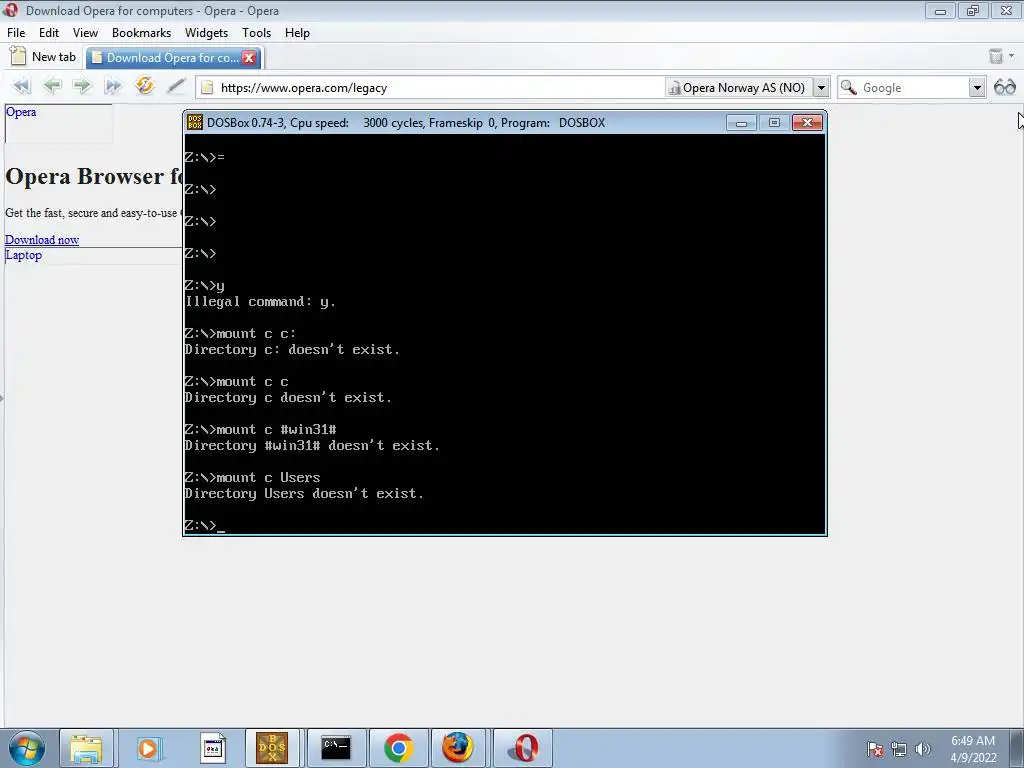Expand the closed tabs dropdown arrow
The height and width of the screenshot is (768, 1024).
point(1012,56)
